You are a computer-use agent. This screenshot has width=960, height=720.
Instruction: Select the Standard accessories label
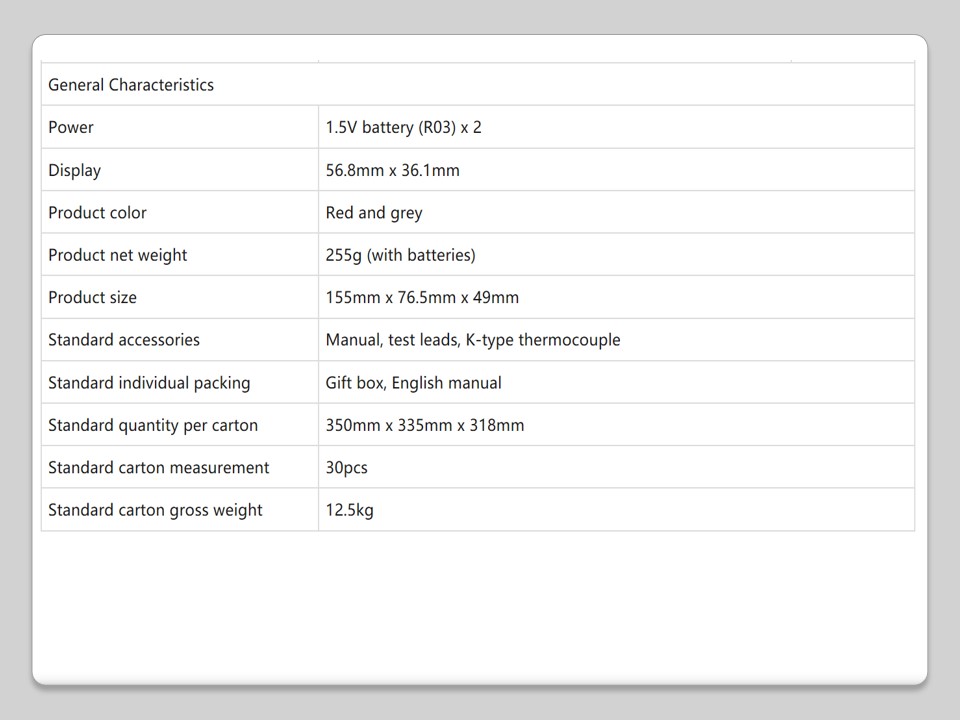pos(124,340)
